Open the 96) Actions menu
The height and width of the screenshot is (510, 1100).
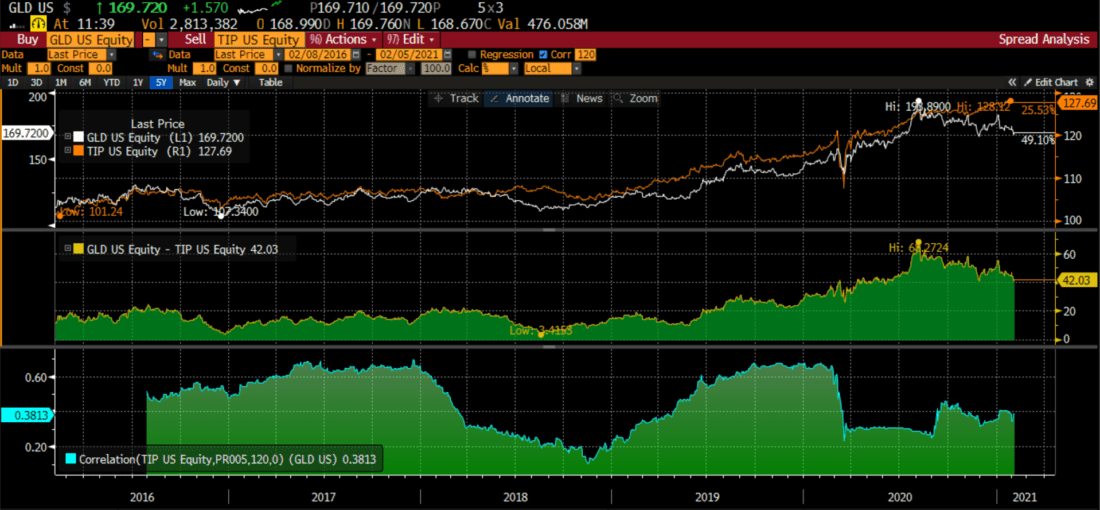click(x=343, y=40)
